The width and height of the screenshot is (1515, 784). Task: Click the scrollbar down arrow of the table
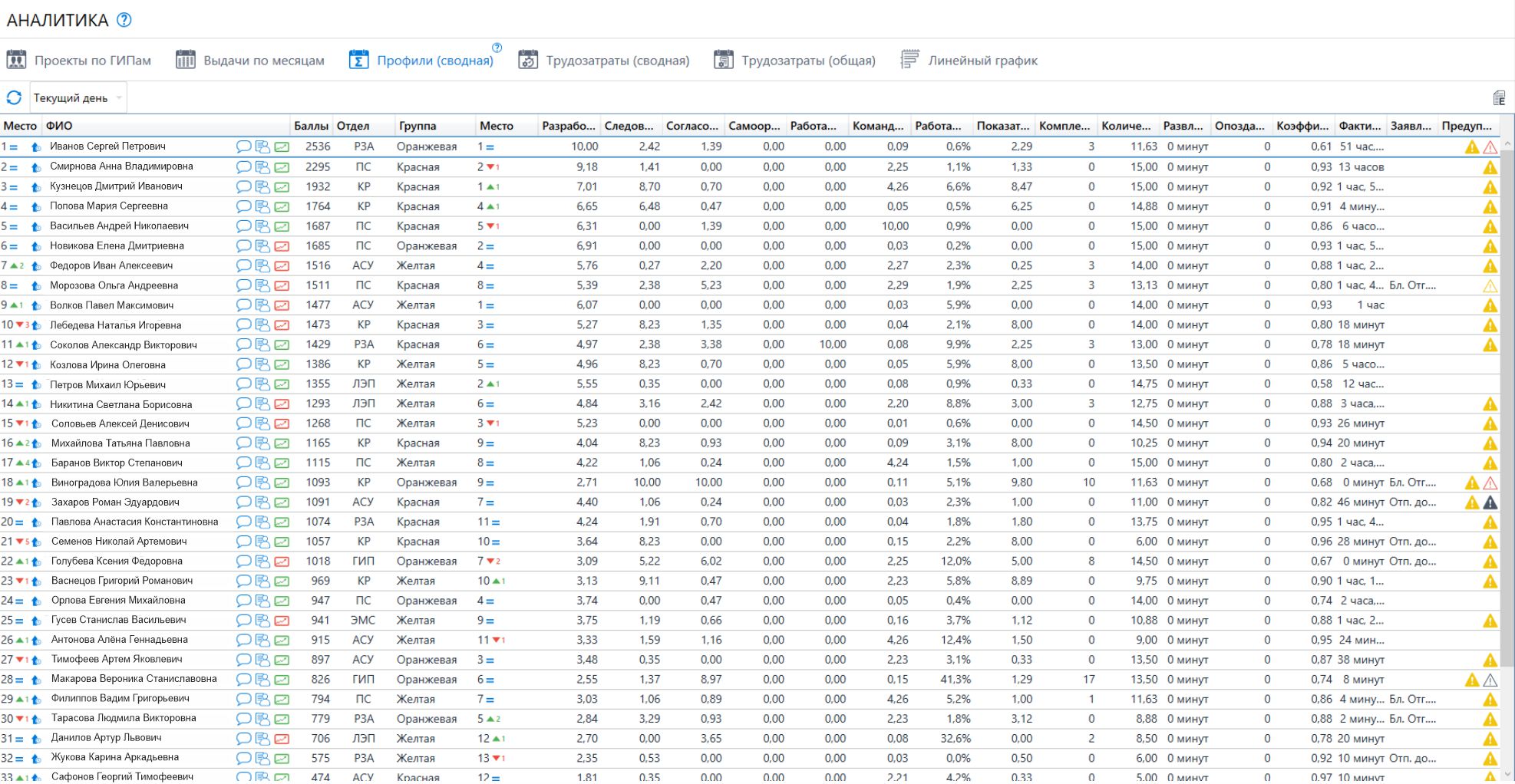(1507, 775)
